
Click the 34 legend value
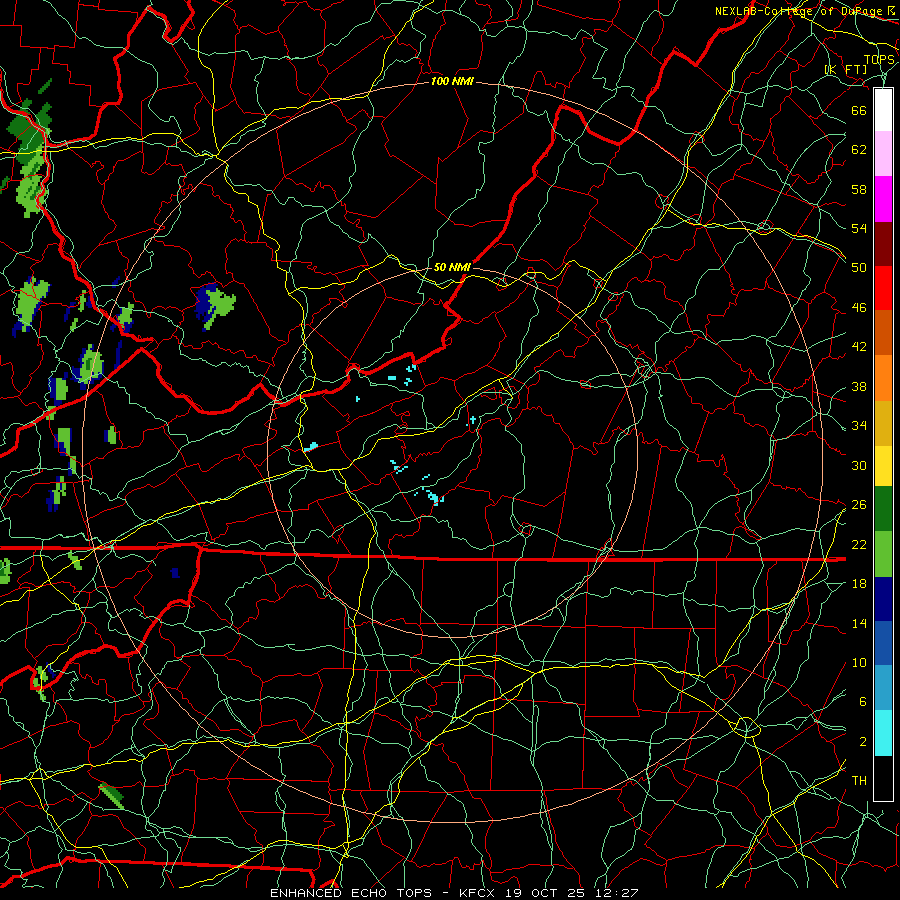(859, 425)
